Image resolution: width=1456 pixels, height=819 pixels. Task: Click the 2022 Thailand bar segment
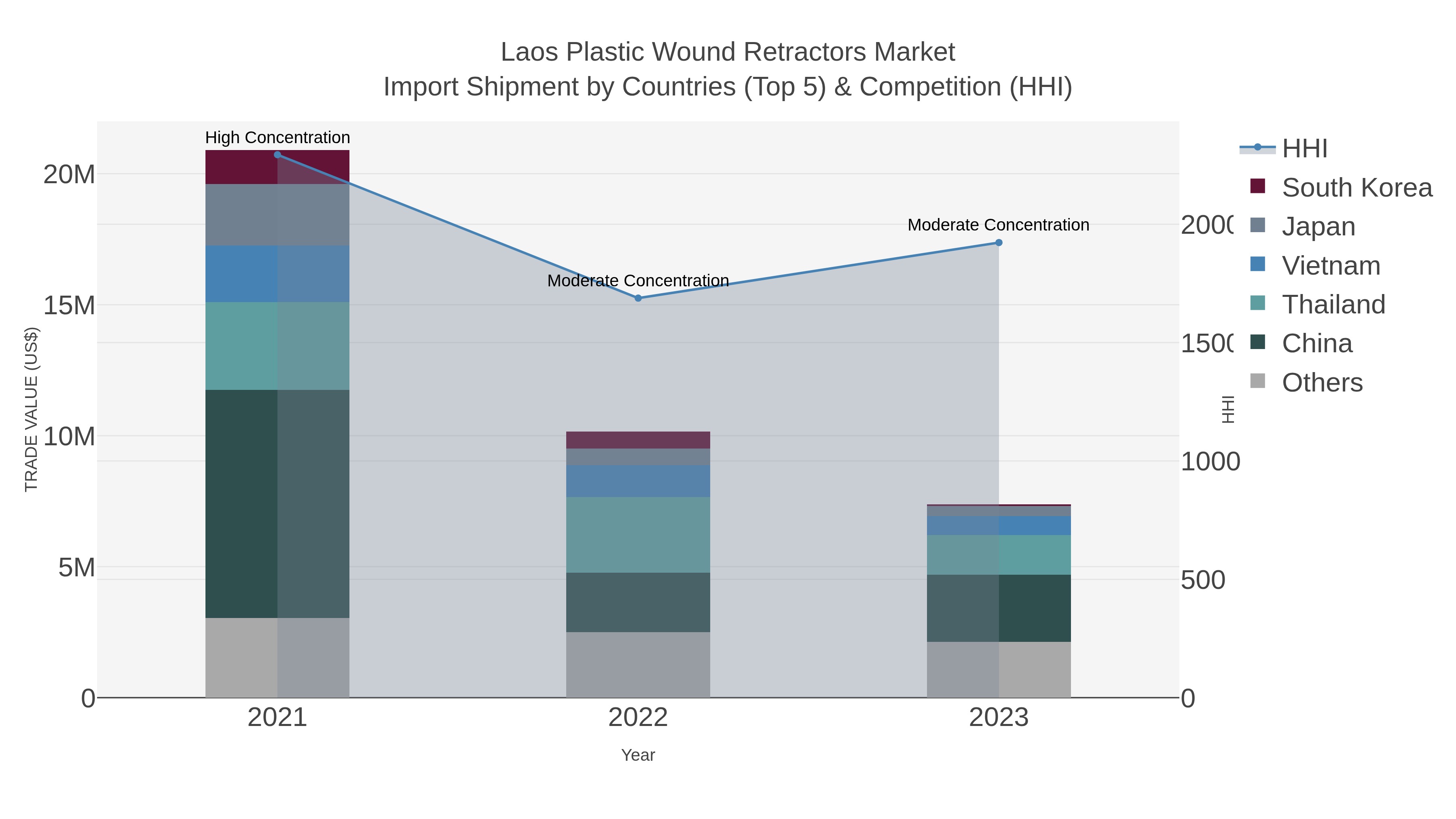(638, 535)
